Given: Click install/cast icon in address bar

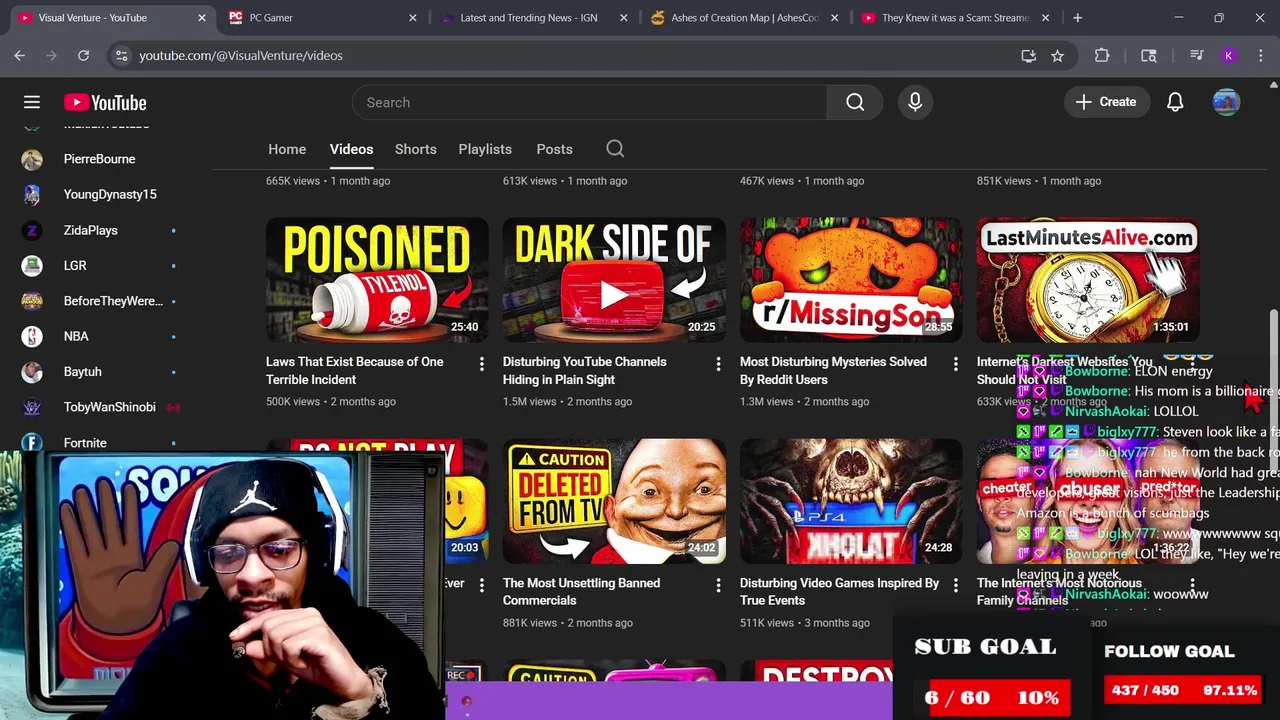Looking at the screenshot, I should pyautogui.click(x=1028, y=56).
